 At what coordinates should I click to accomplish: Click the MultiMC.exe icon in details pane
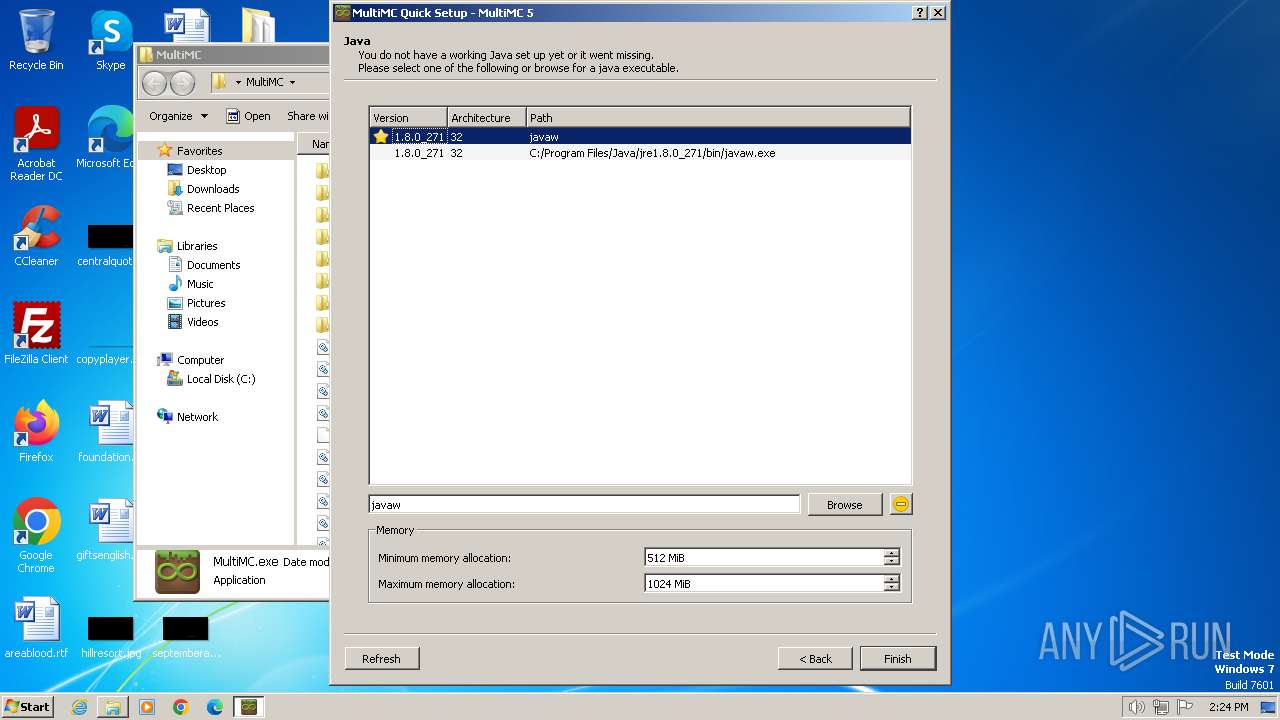click(x=177, y=572)
